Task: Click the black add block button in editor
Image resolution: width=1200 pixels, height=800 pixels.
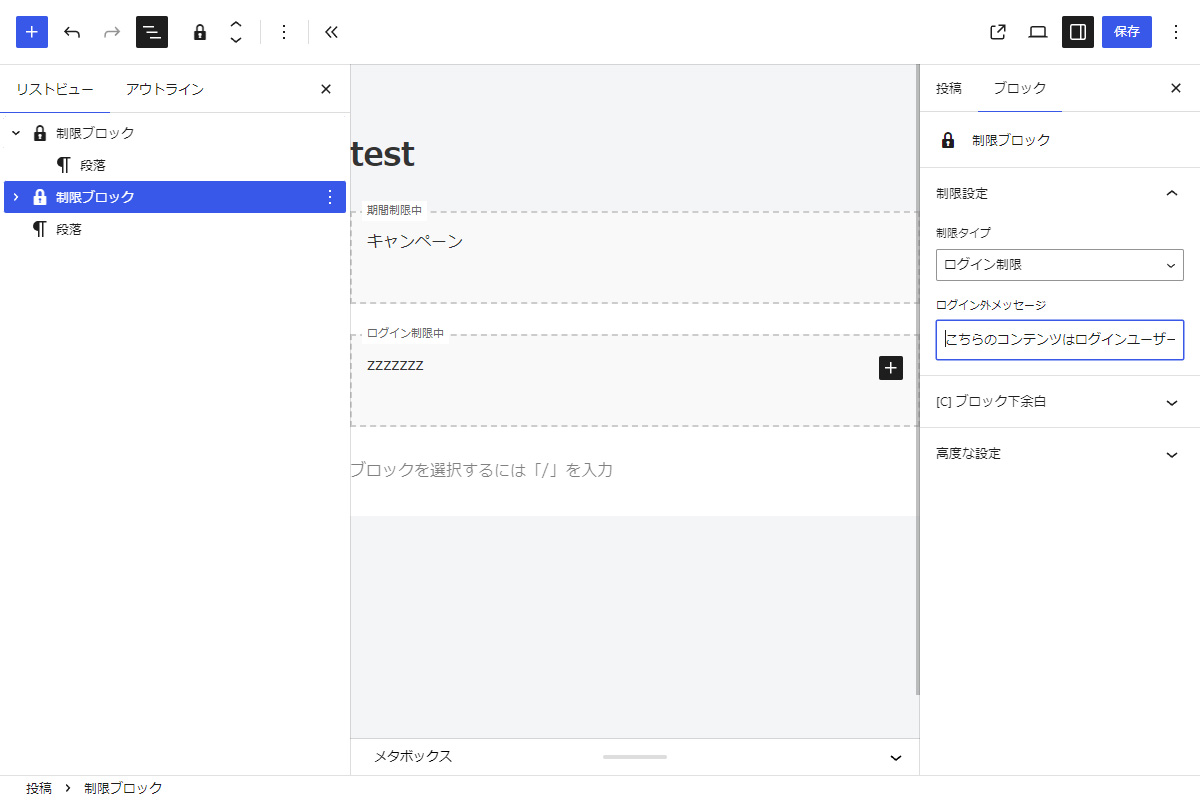Action: pos(891,368)
